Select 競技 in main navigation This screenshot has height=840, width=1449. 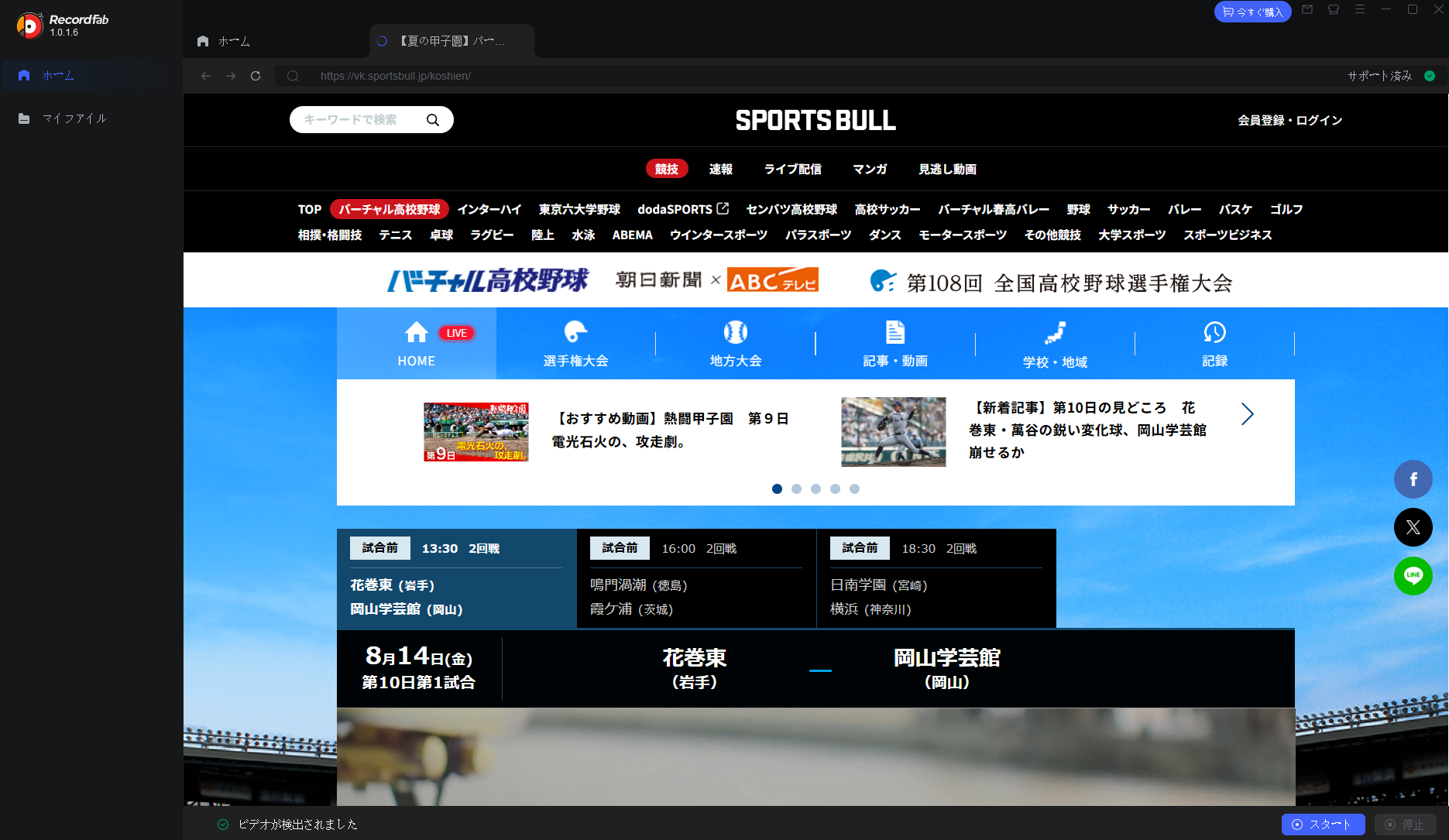click(667, 169)
